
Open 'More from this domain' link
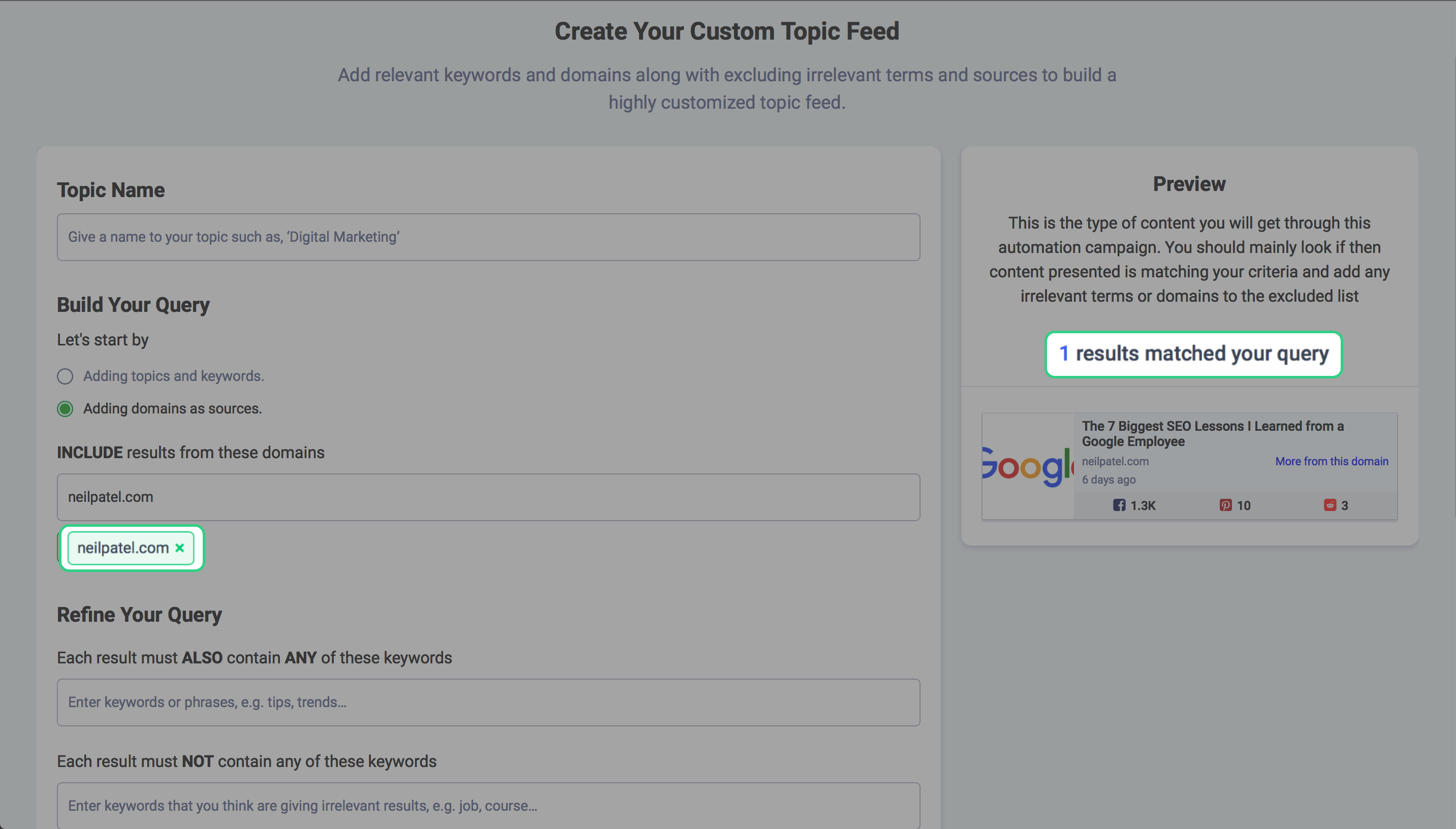(1332, 461)
